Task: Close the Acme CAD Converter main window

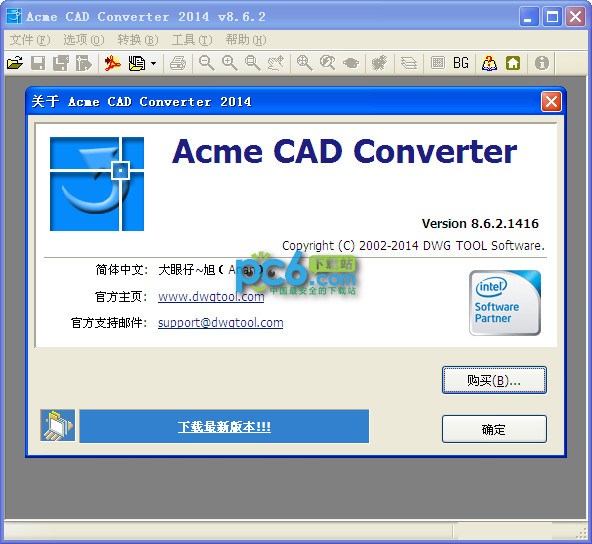Action: [575, 17]
